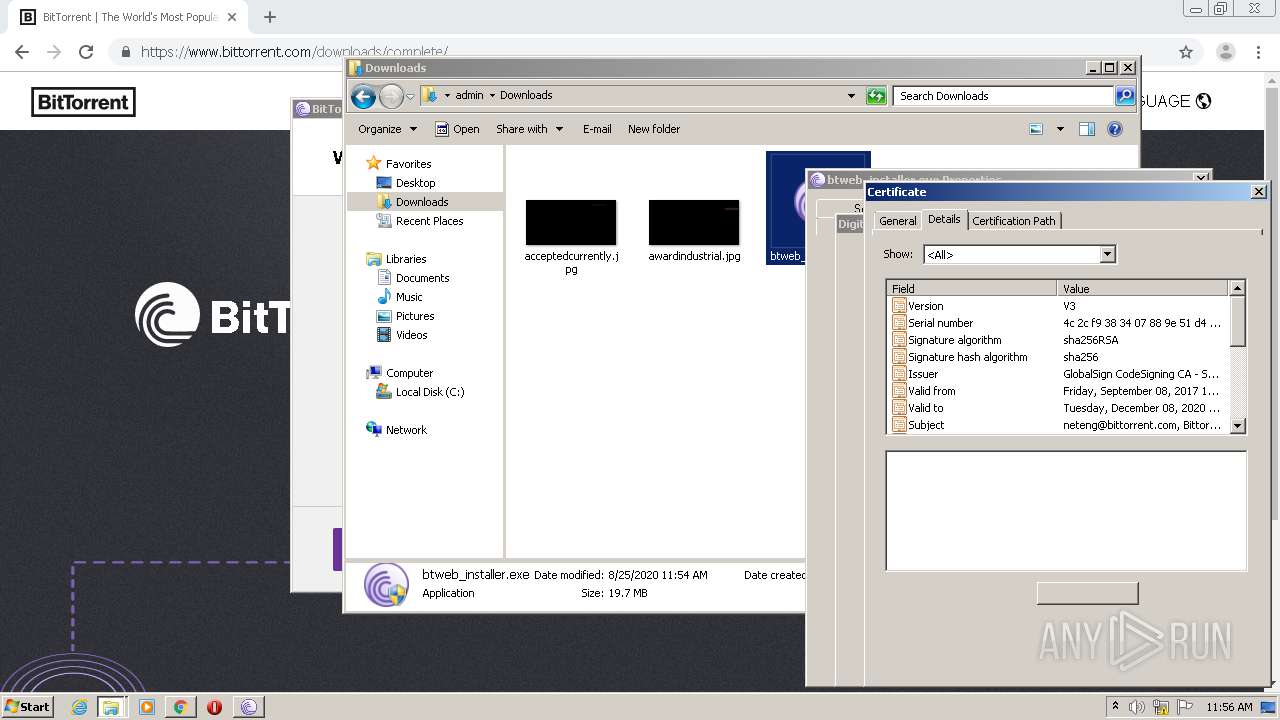Select the acceptedcurrently.jpg thumbnail
The image size is (1280, 720).
[571, 222]
